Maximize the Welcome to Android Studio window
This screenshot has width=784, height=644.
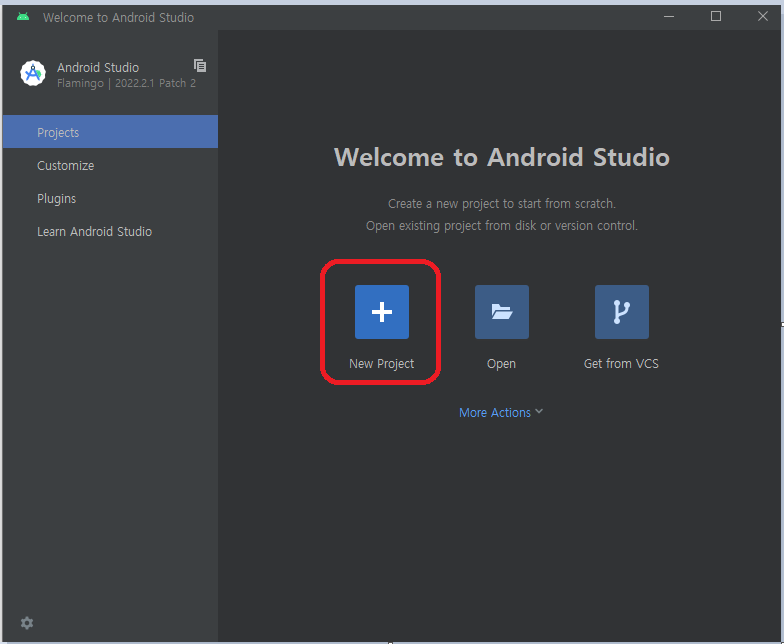pyautogui.click(x=716, y=16)
